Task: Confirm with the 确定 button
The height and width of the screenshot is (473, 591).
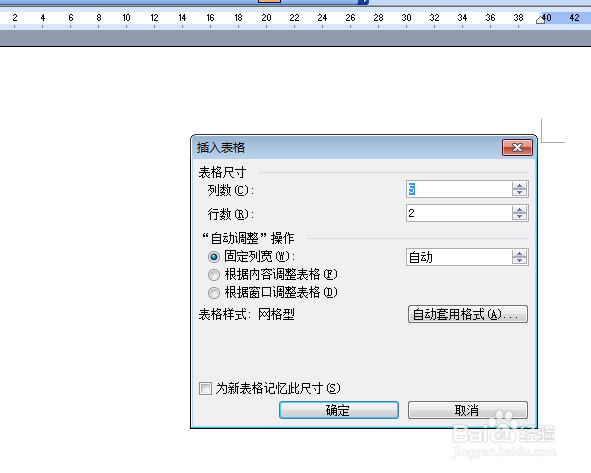Action: coord(339,410)
